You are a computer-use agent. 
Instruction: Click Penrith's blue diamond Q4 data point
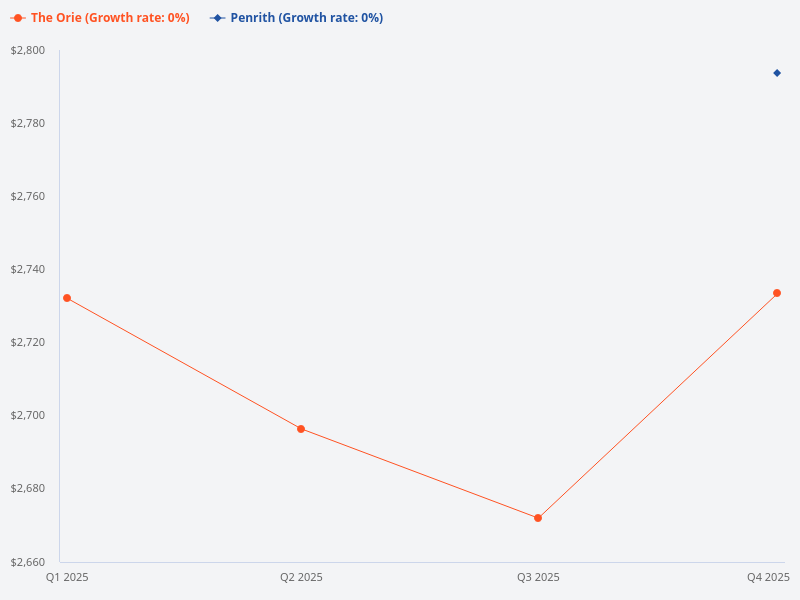(777, 73)
